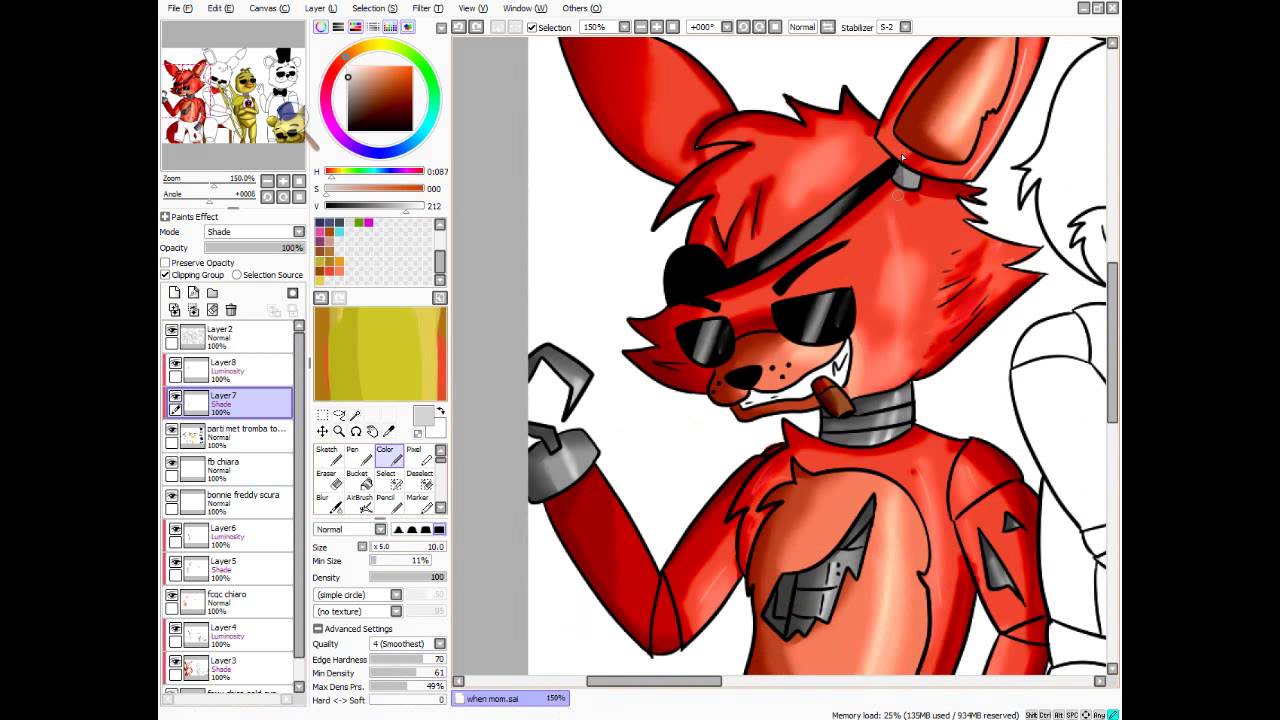This screenshot has width=1280, height=720.
Task: Select the Pixel brush tool
Action: (418, 455)
